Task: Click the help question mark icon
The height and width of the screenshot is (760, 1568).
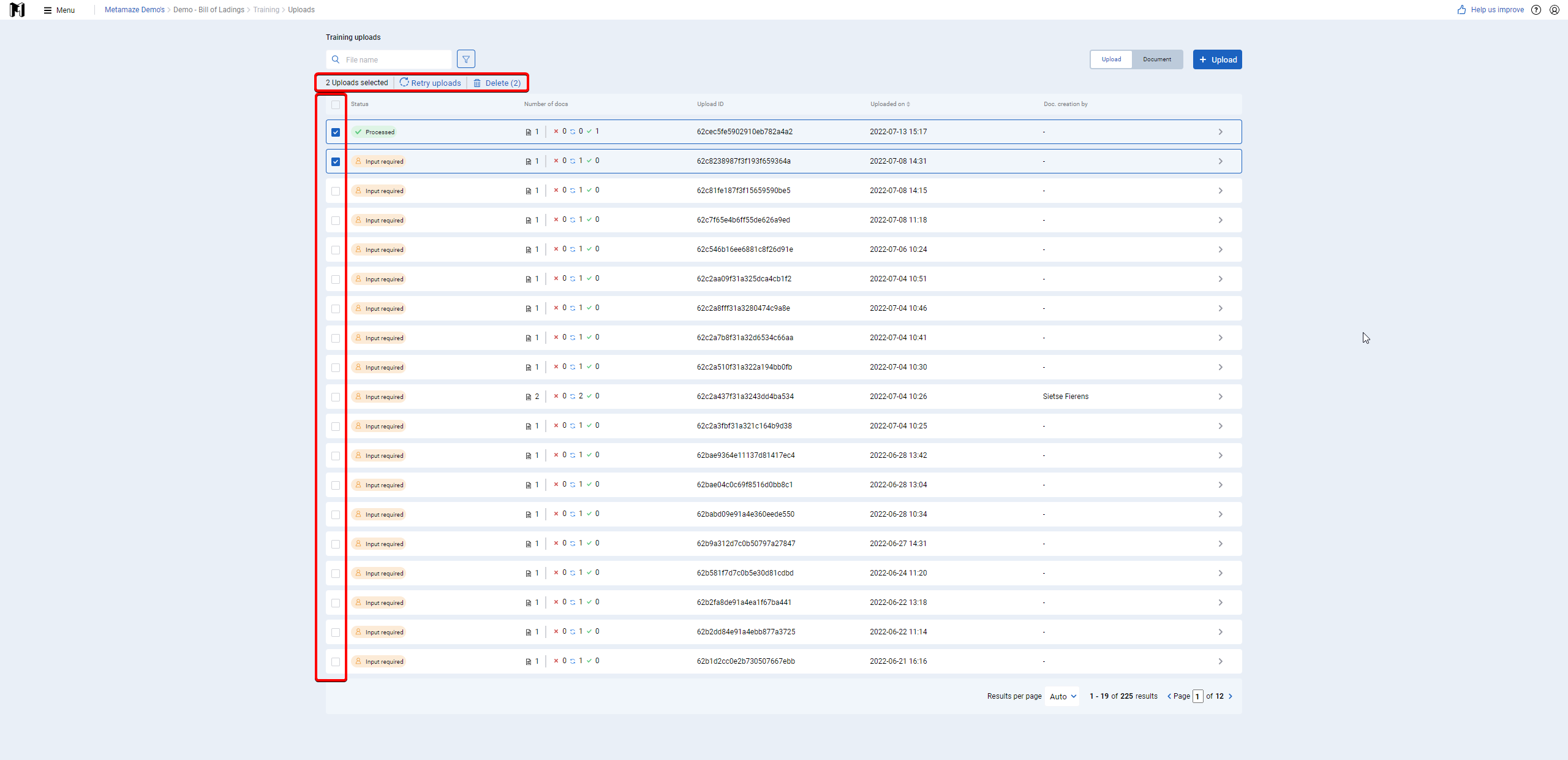Action: 1536,10
